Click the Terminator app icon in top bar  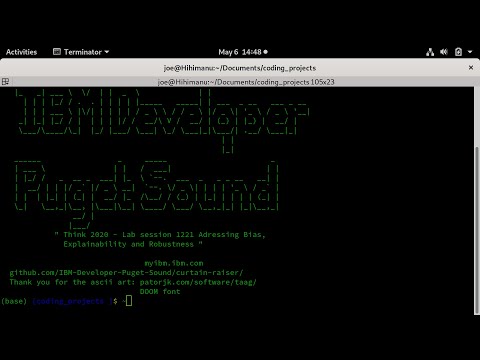click(x=57, y=52)
